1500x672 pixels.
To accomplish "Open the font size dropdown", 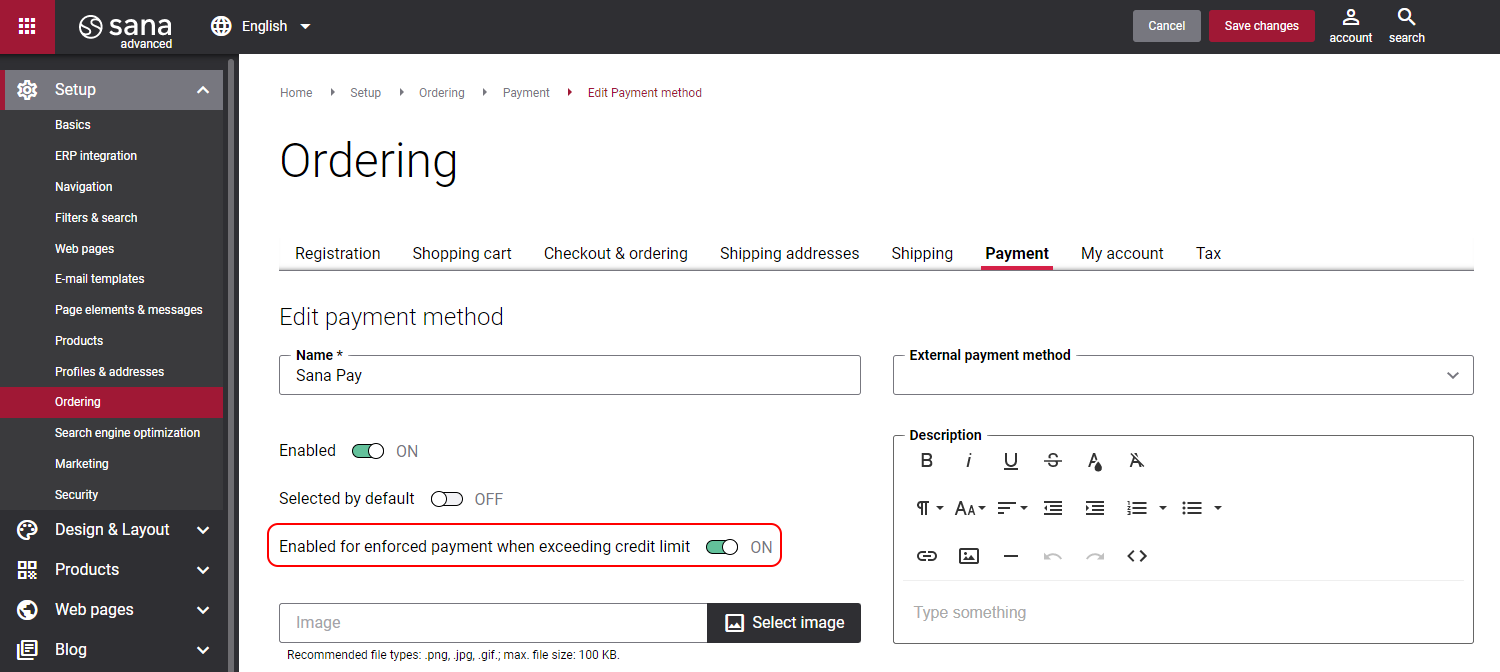I will (x=970, y=508).
